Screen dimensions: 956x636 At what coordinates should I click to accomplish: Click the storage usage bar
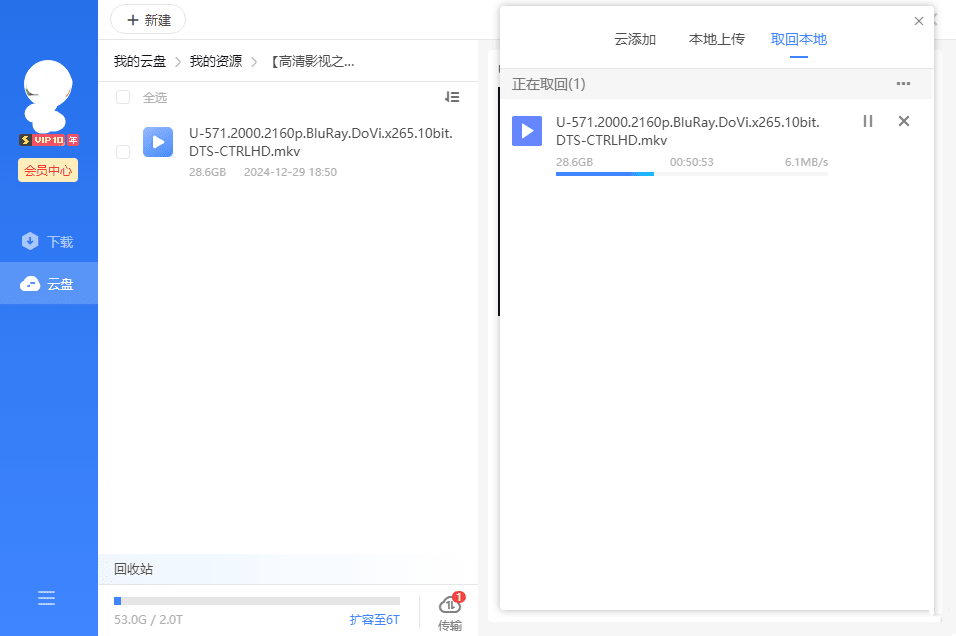(x=257, y=601)
